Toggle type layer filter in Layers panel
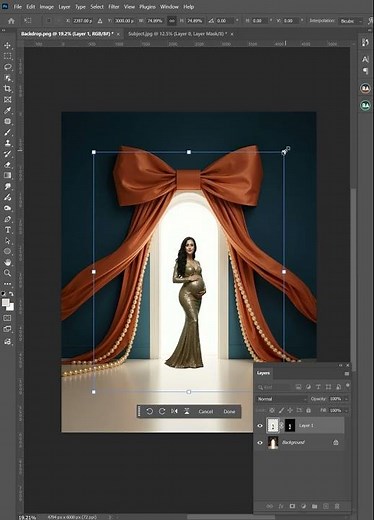 tap(318, 387)
